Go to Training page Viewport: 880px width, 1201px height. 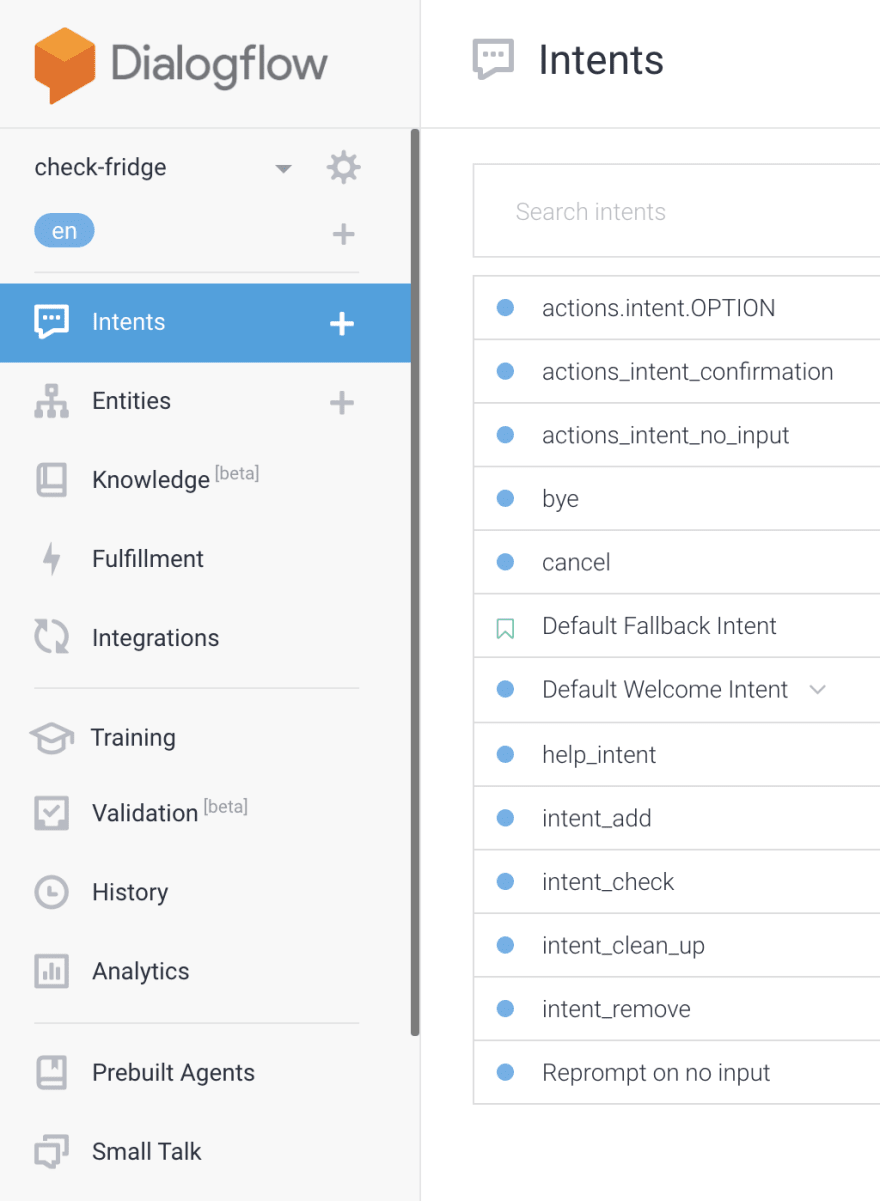point(133,738)
